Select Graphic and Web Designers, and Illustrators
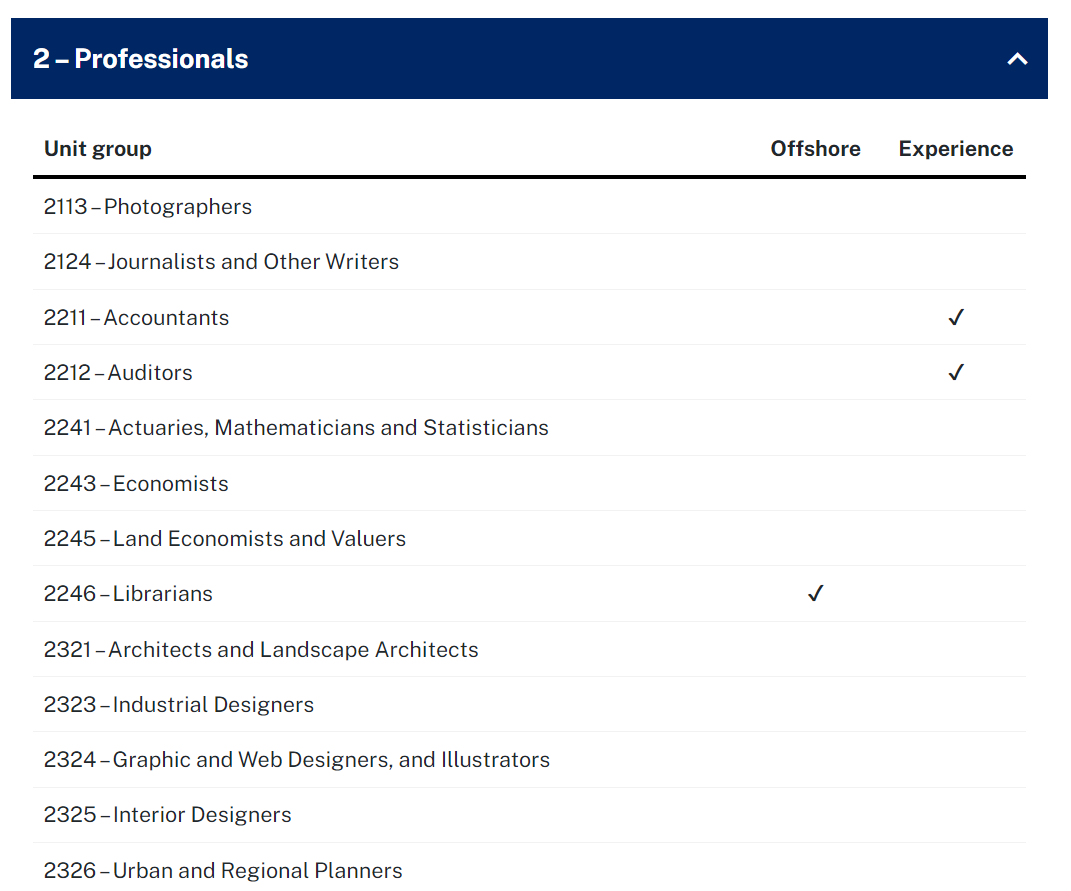The image size is (1071, 891). [297, 760]
